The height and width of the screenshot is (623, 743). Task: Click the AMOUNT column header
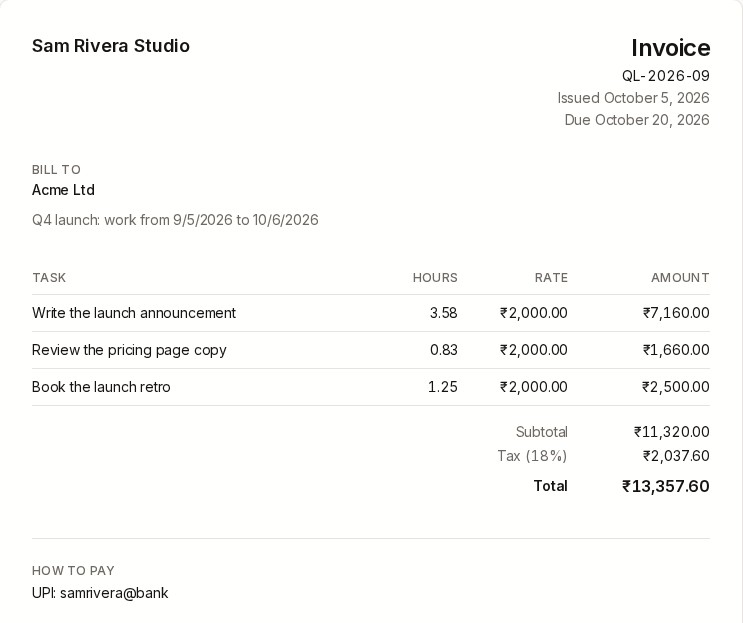680,278
